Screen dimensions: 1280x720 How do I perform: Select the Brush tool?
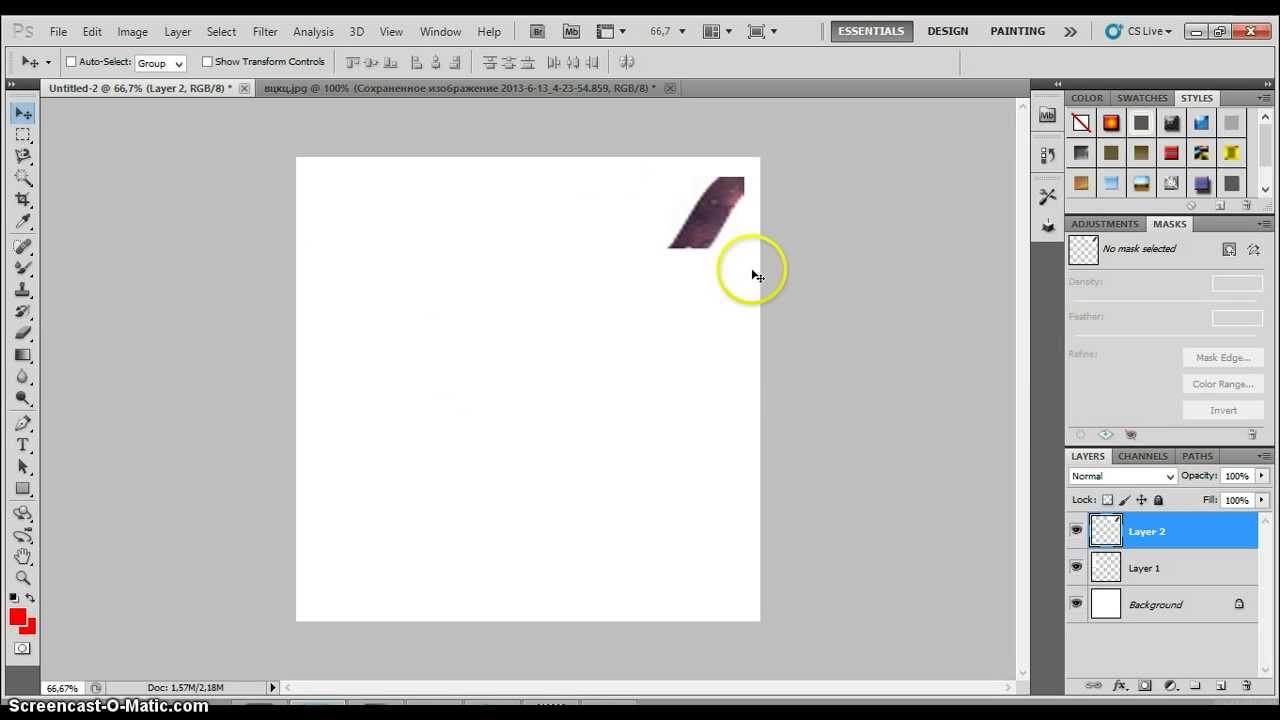(x=23, y=268)
